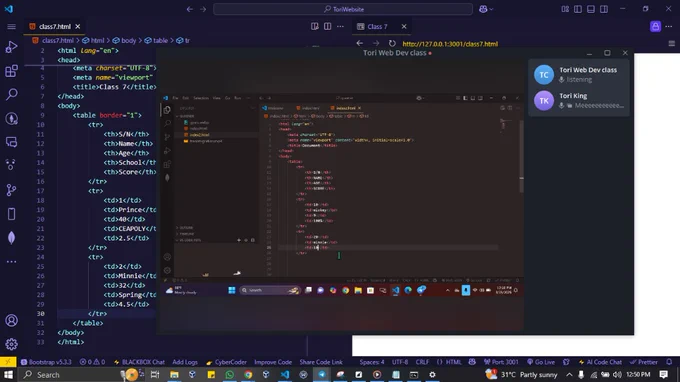The image size is (680, 382).
Task: Select the Class 7 preview tab
Action: [377, 26]
